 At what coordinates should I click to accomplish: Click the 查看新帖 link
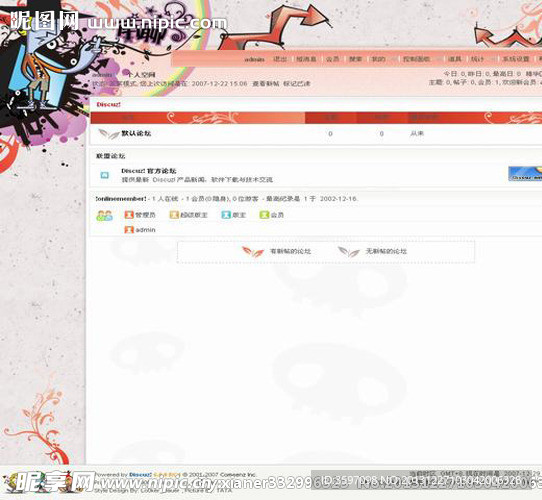265,84
